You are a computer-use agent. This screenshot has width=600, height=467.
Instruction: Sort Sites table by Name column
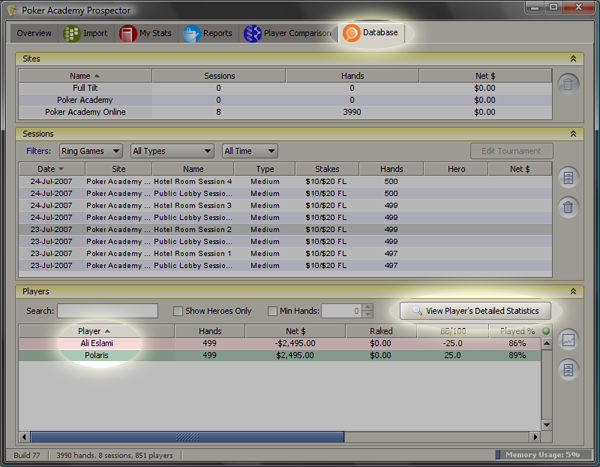85,76
